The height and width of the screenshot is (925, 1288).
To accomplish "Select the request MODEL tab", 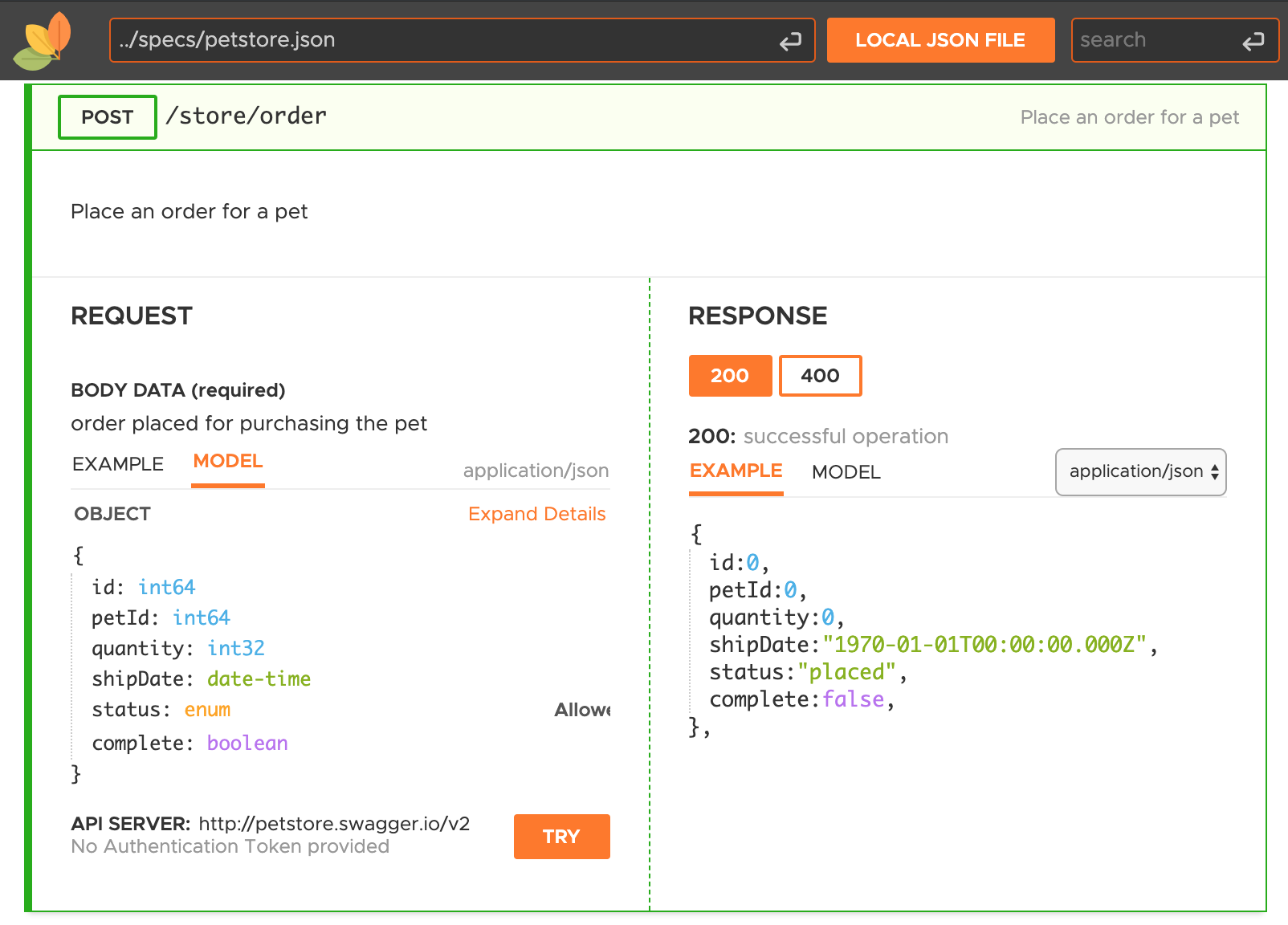I will pos(228,462).
